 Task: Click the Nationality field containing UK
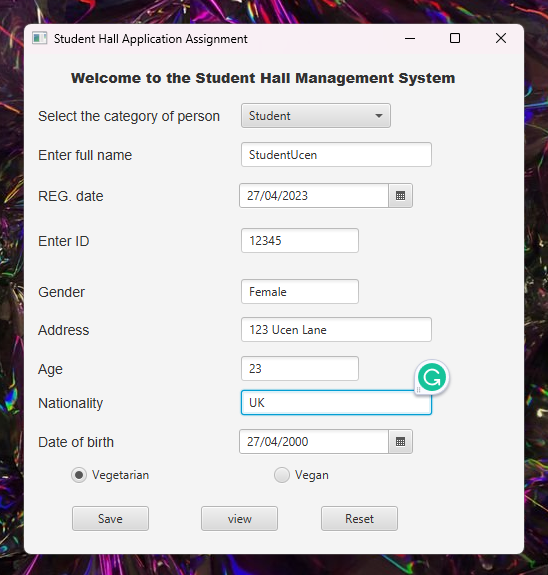336,403
